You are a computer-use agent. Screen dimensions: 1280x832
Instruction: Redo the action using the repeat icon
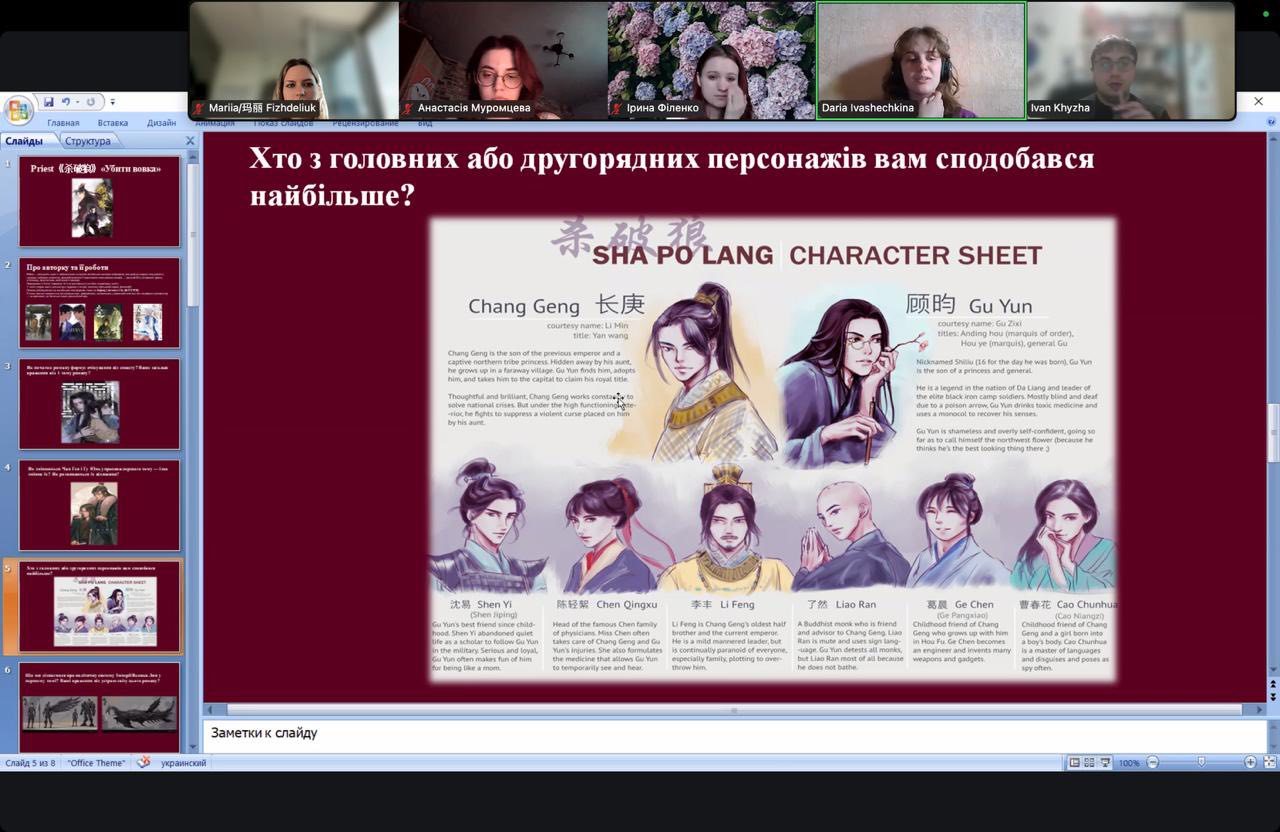pos(91,102)
